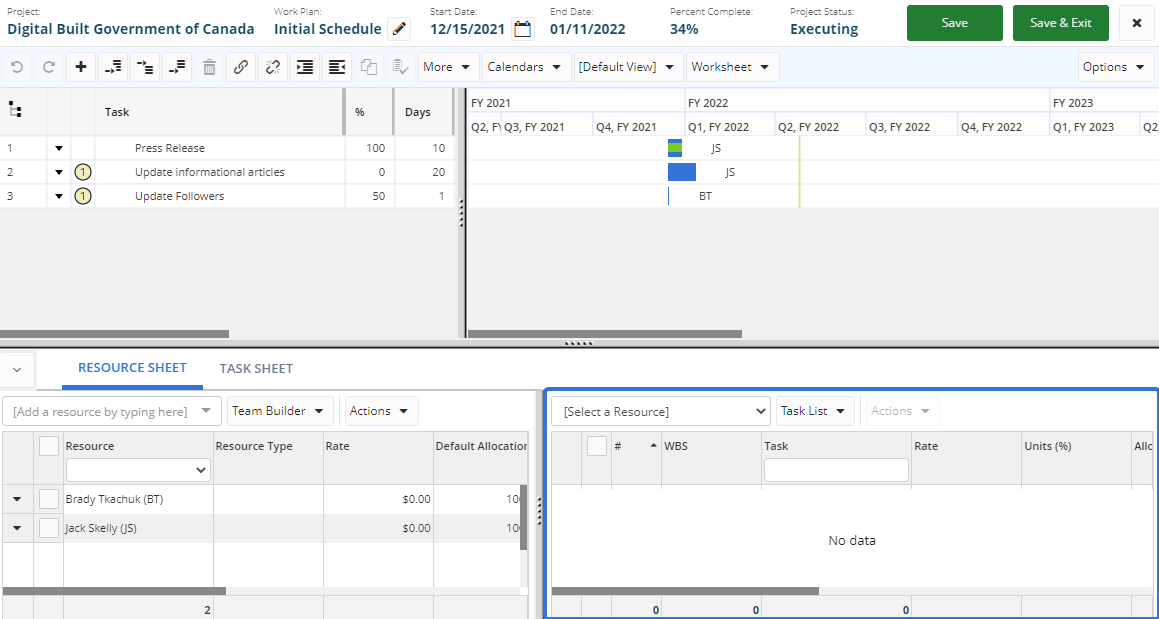This screenshot has height=619, width=1159.
Task: Click the add task plus icon
Action: click(81, 67)
